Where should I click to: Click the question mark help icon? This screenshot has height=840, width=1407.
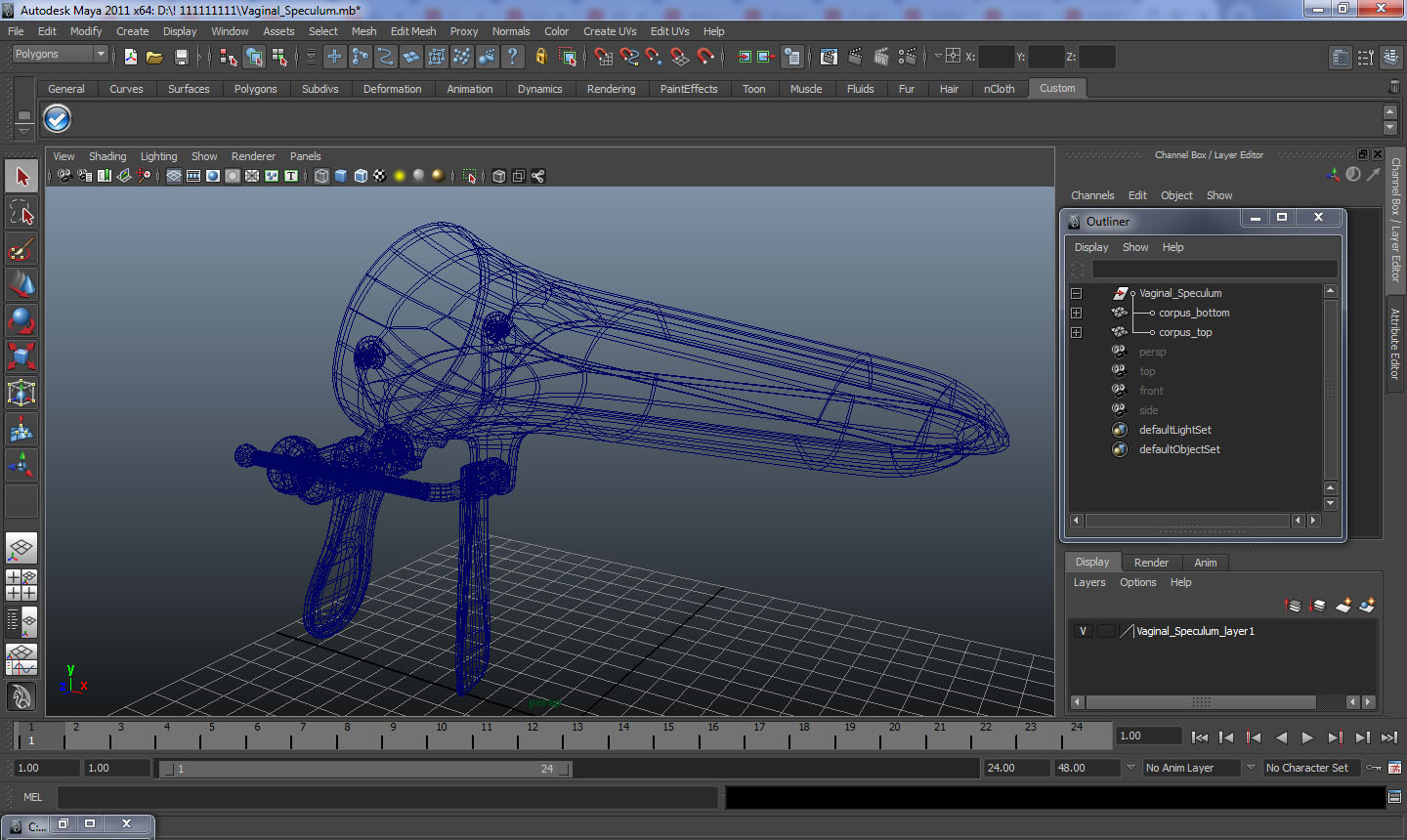513,57
